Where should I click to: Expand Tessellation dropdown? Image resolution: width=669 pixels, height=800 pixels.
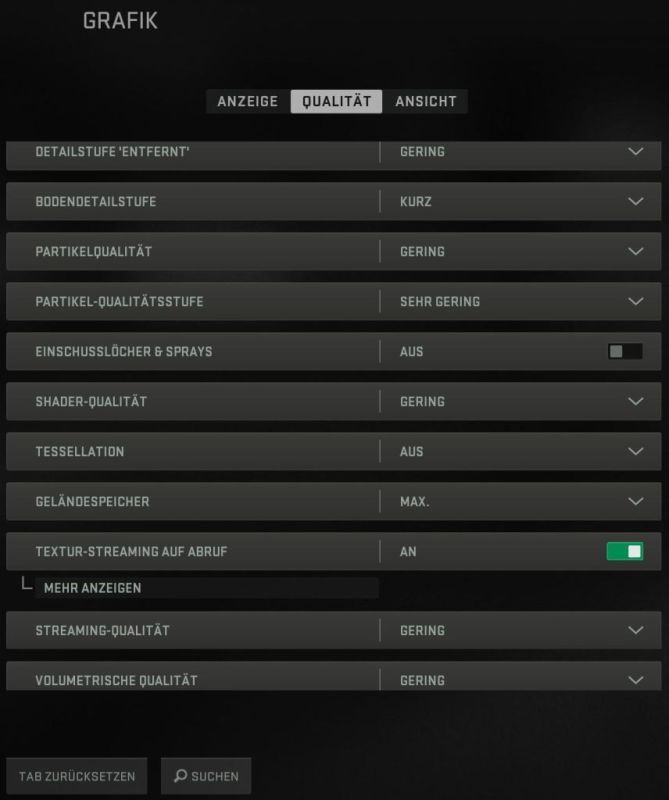635,451
